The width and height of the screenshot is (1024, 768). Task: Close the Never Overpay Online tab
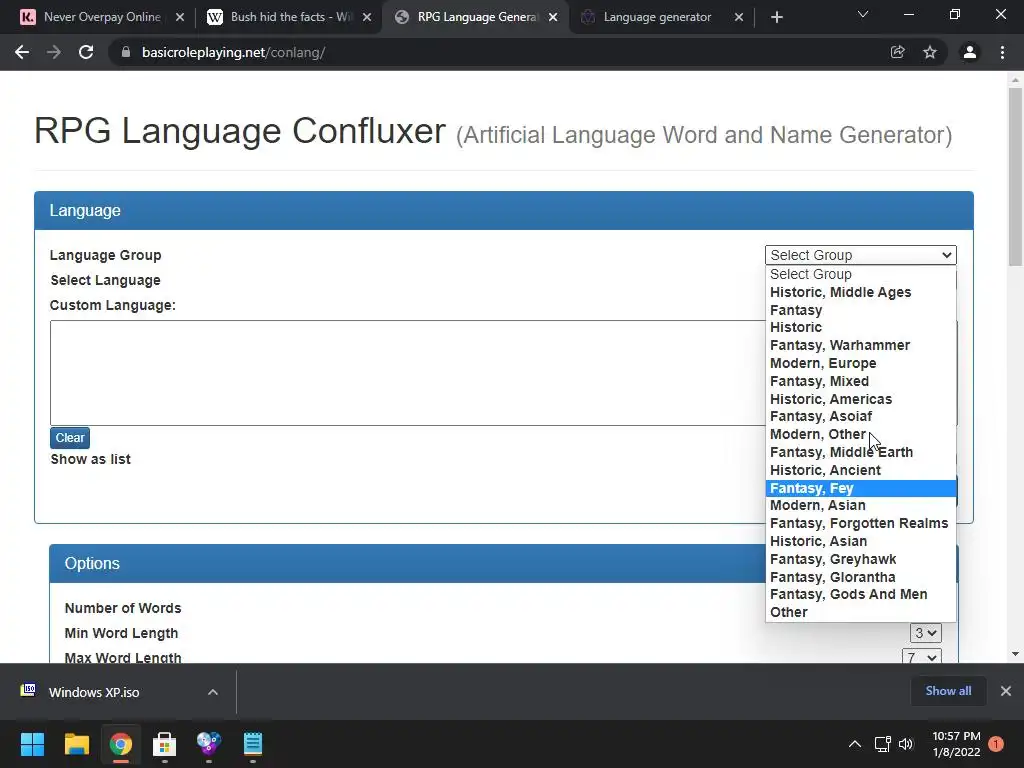180,17
